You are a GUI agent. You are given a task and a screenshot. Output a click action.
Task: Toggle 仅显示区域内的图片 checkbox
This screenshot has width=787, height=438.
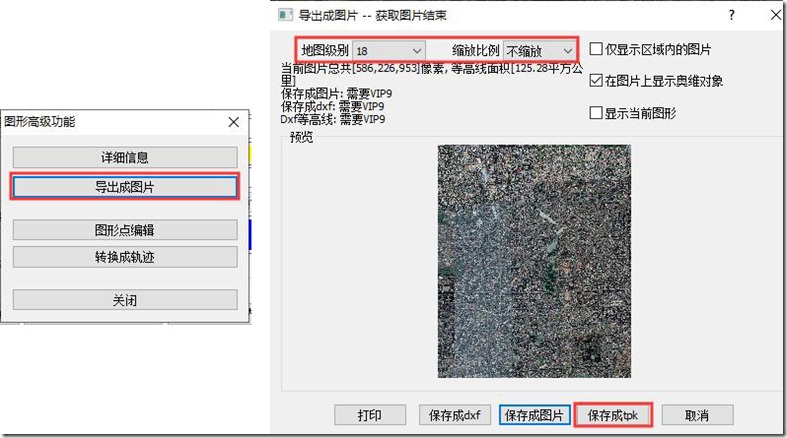click(597, 49)
